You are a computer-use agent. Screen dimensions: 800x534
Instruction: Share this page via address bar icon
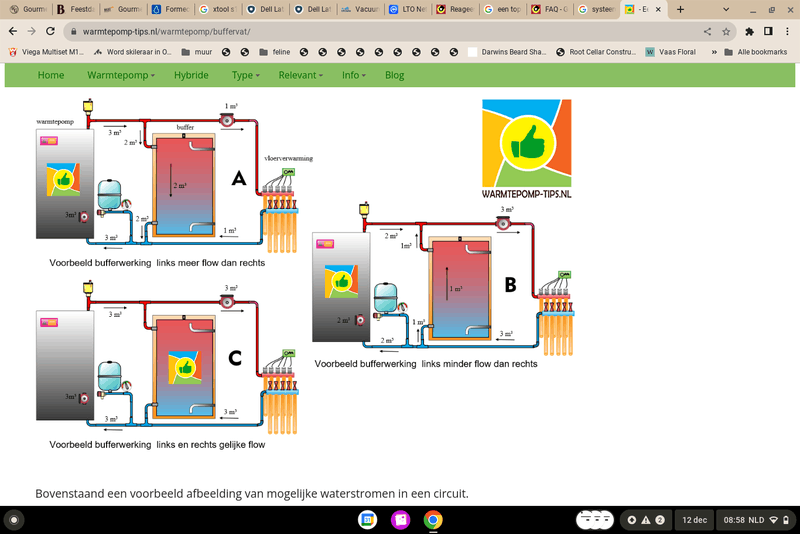pyautogui.click(x=707, y=32)
